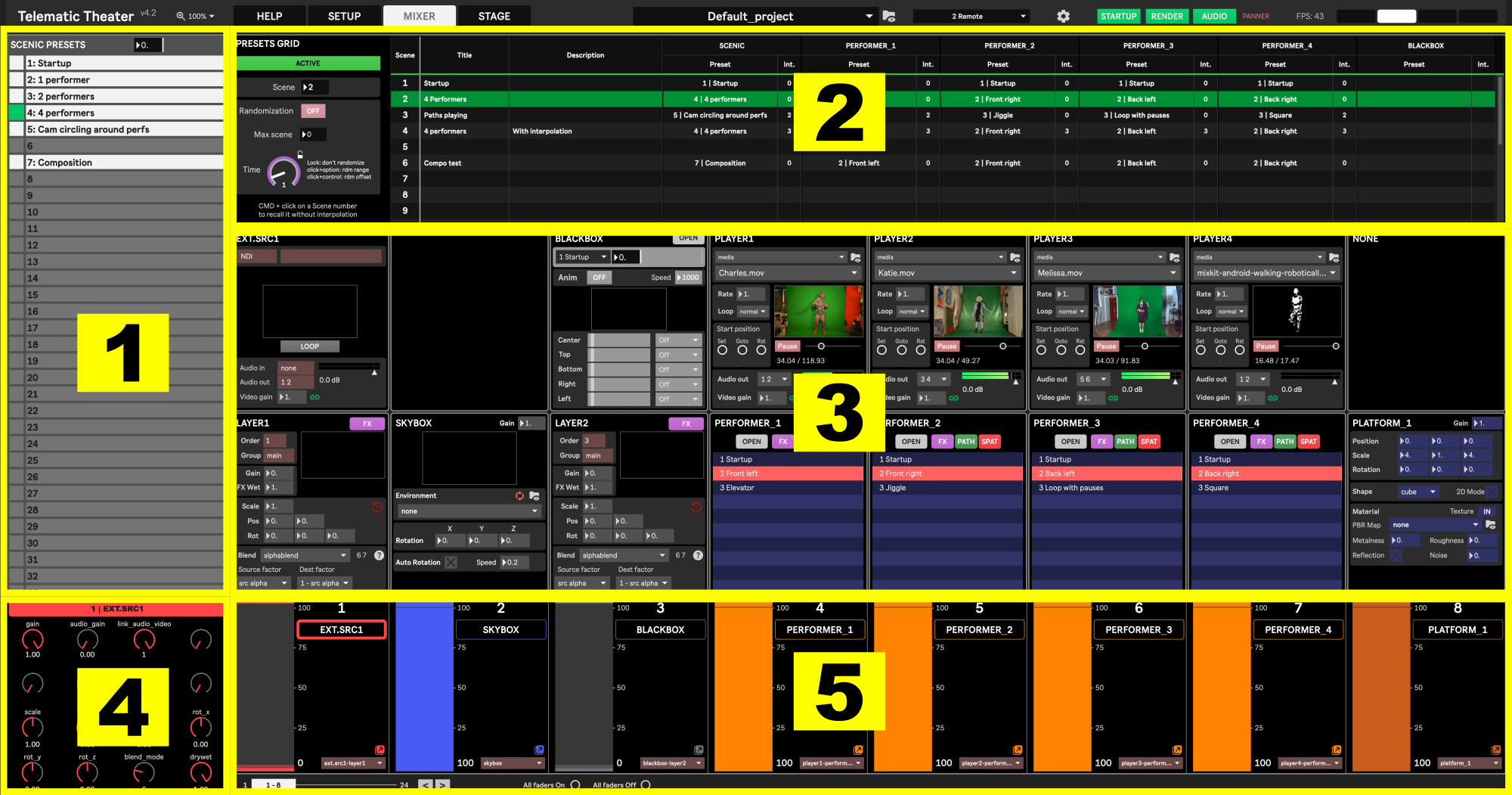The width and height of the screenshot is (1512, 795).
Task: Click the SKYBOX blue fader bar
Action: pos(424,687)
